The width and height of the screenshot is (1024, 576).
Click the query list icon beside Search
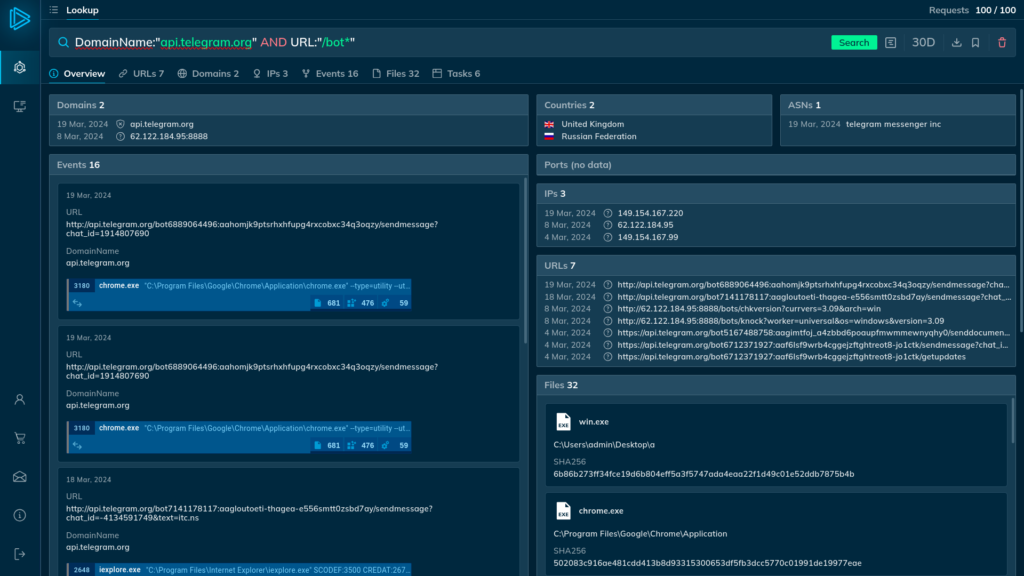pos(891,43)
